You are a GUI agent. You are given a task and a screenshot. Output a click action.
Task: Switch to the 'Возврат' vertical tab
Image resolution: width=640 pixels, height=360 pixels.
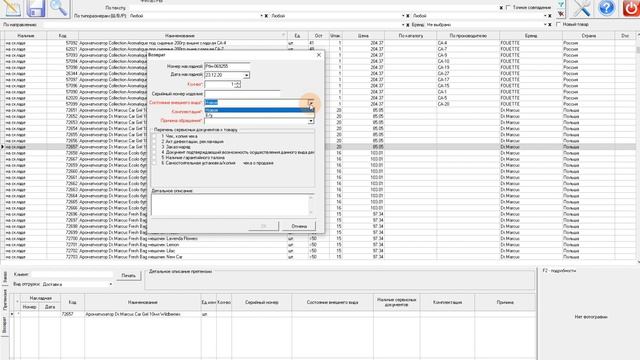pyautogui.click(x=5, y=325)
